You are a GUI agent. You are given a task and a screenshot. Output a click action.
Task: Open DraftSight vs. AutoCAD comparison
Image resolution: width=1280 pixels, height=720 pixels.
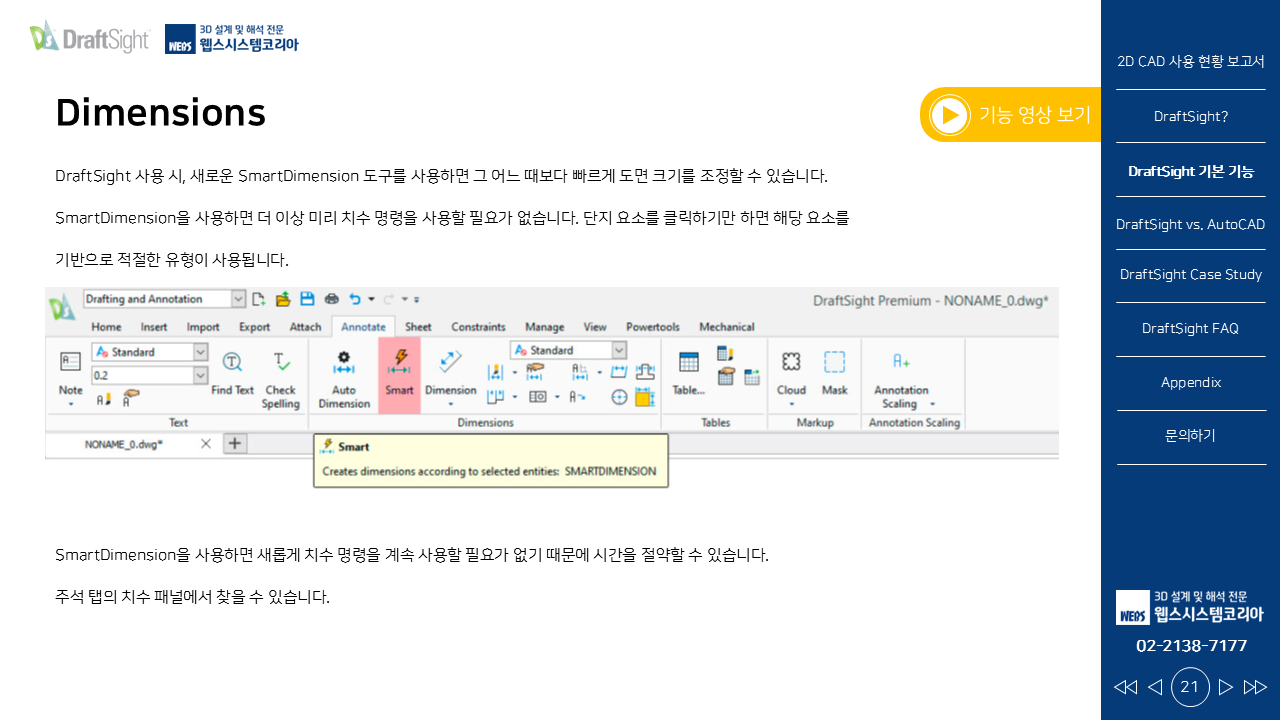coord(1190,224)
